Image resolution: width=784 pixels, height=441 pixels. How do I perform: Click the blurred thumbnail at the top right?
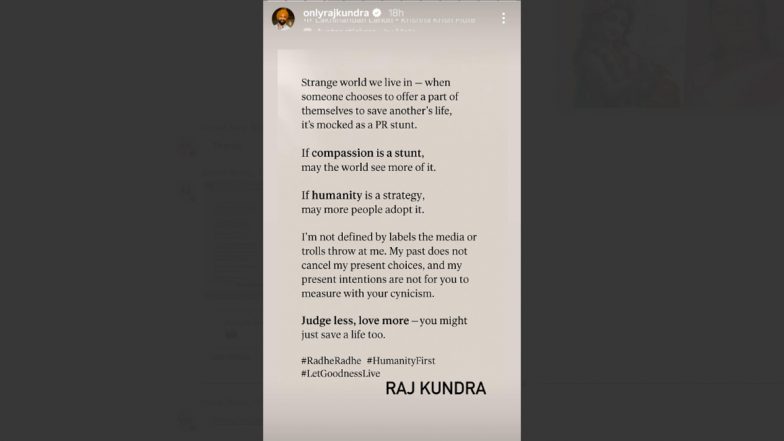(678, 54)
